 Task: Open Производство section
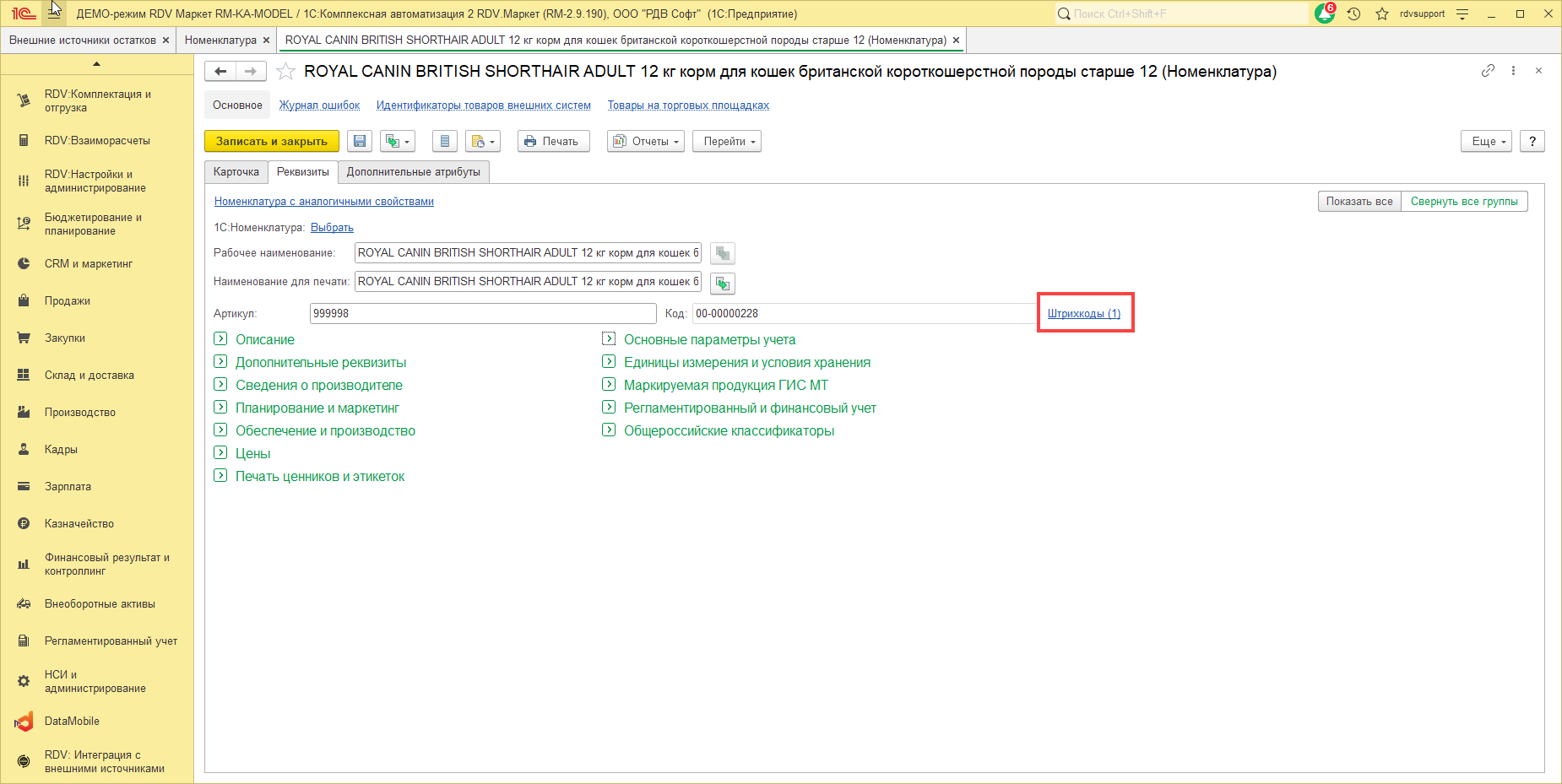tap(97, 413)
